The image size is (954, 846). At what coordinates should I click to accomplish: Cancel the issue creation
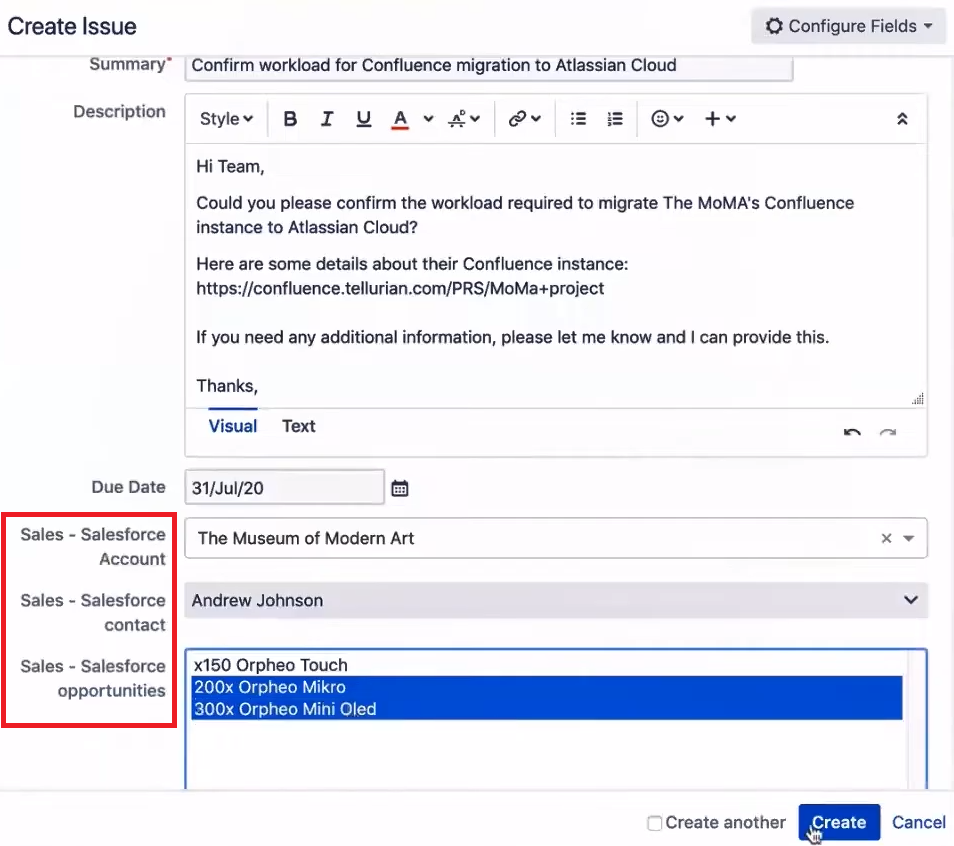(918, 822)
